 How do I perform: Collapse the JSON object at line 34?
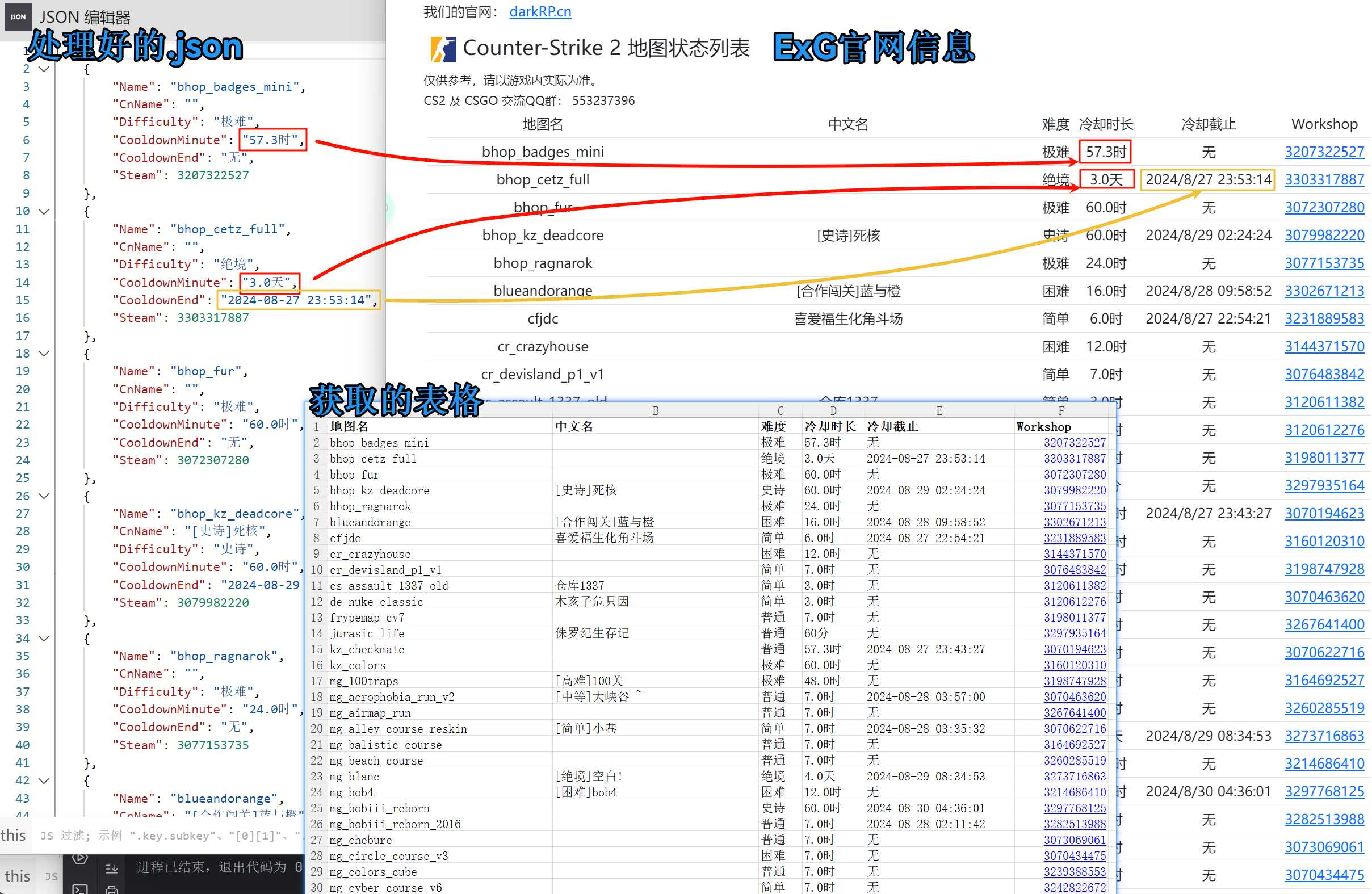[44, 638]
